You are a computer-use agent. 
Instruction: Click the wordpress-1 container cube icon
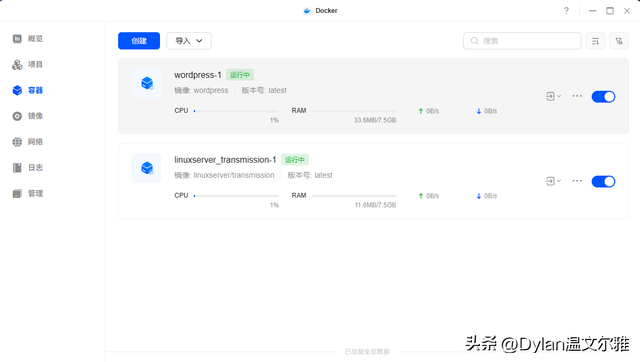click(147, 83)
